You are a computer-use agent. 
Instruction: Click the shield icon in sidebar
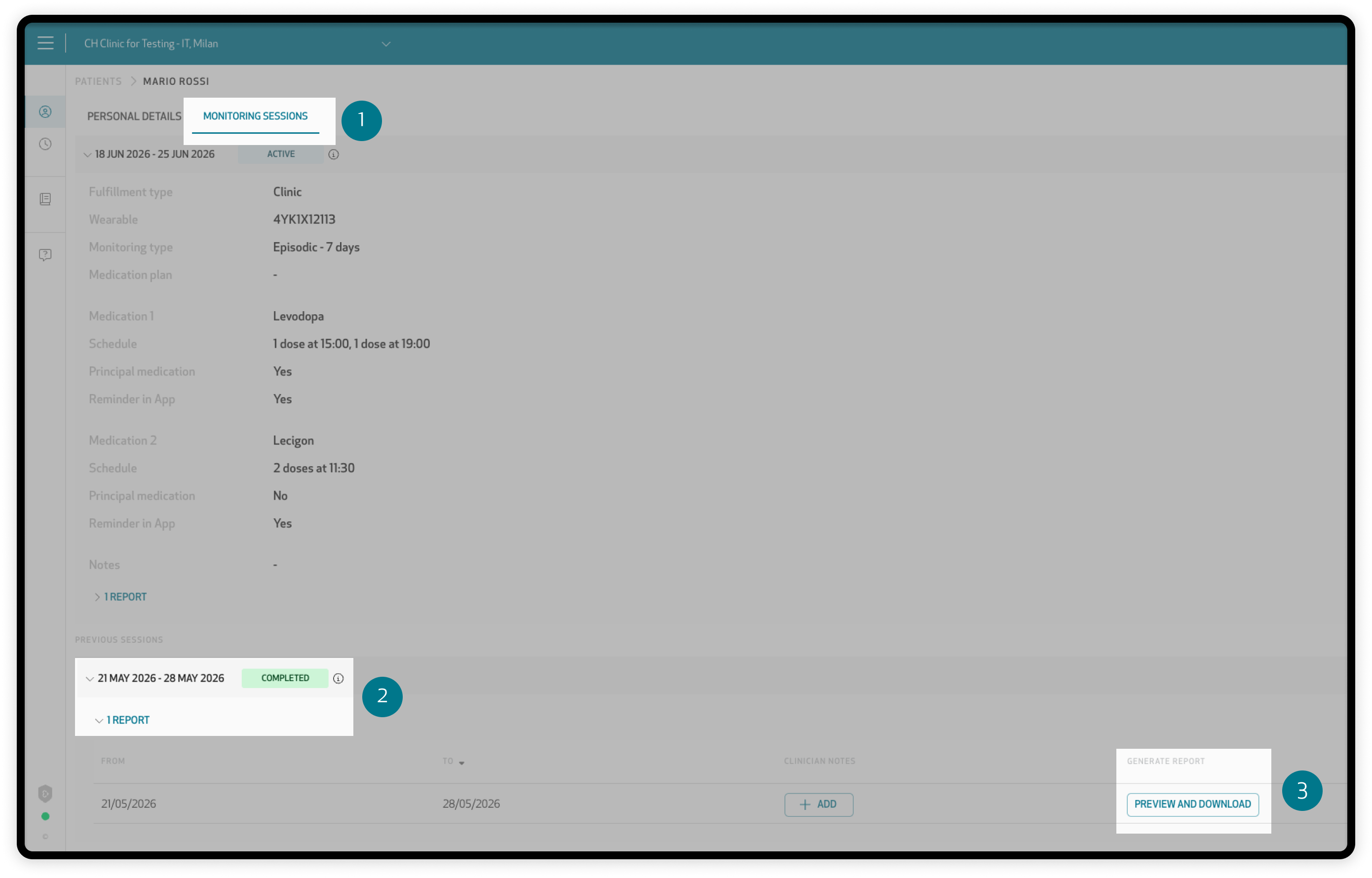[x=45, y=794]
